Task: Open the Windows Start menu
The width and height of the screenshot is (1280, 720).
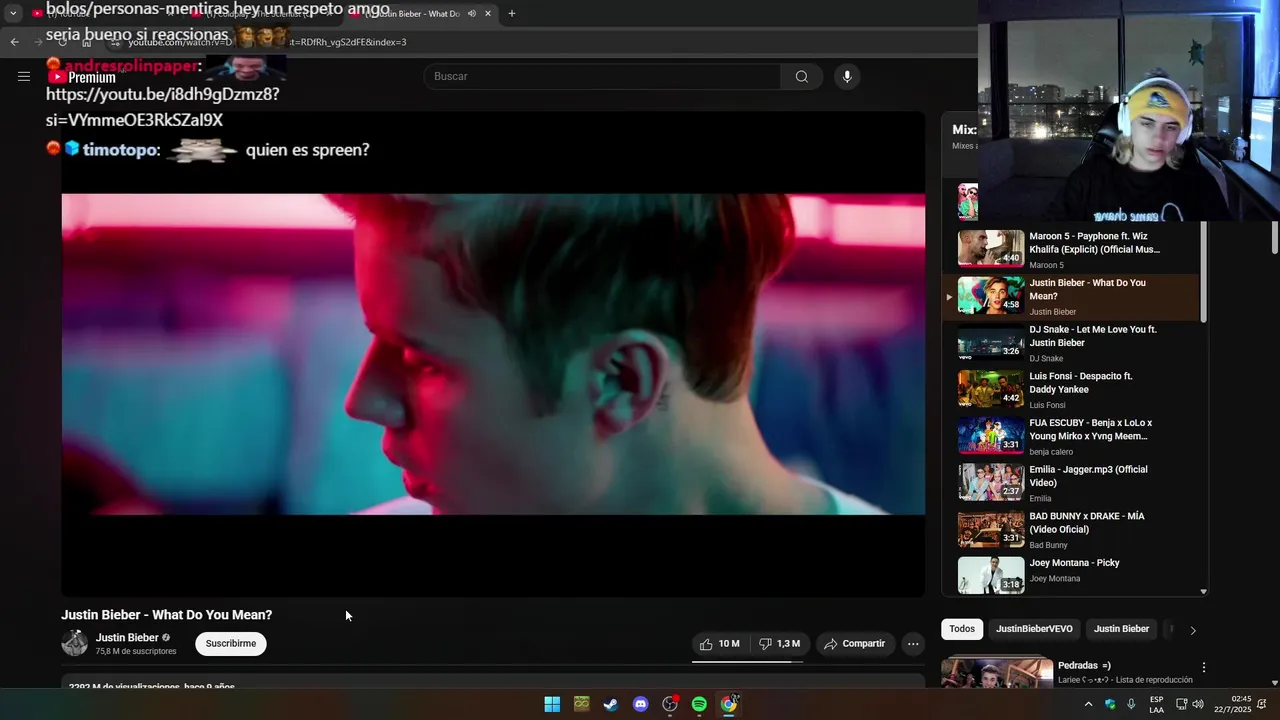Action: click(552, 704)
